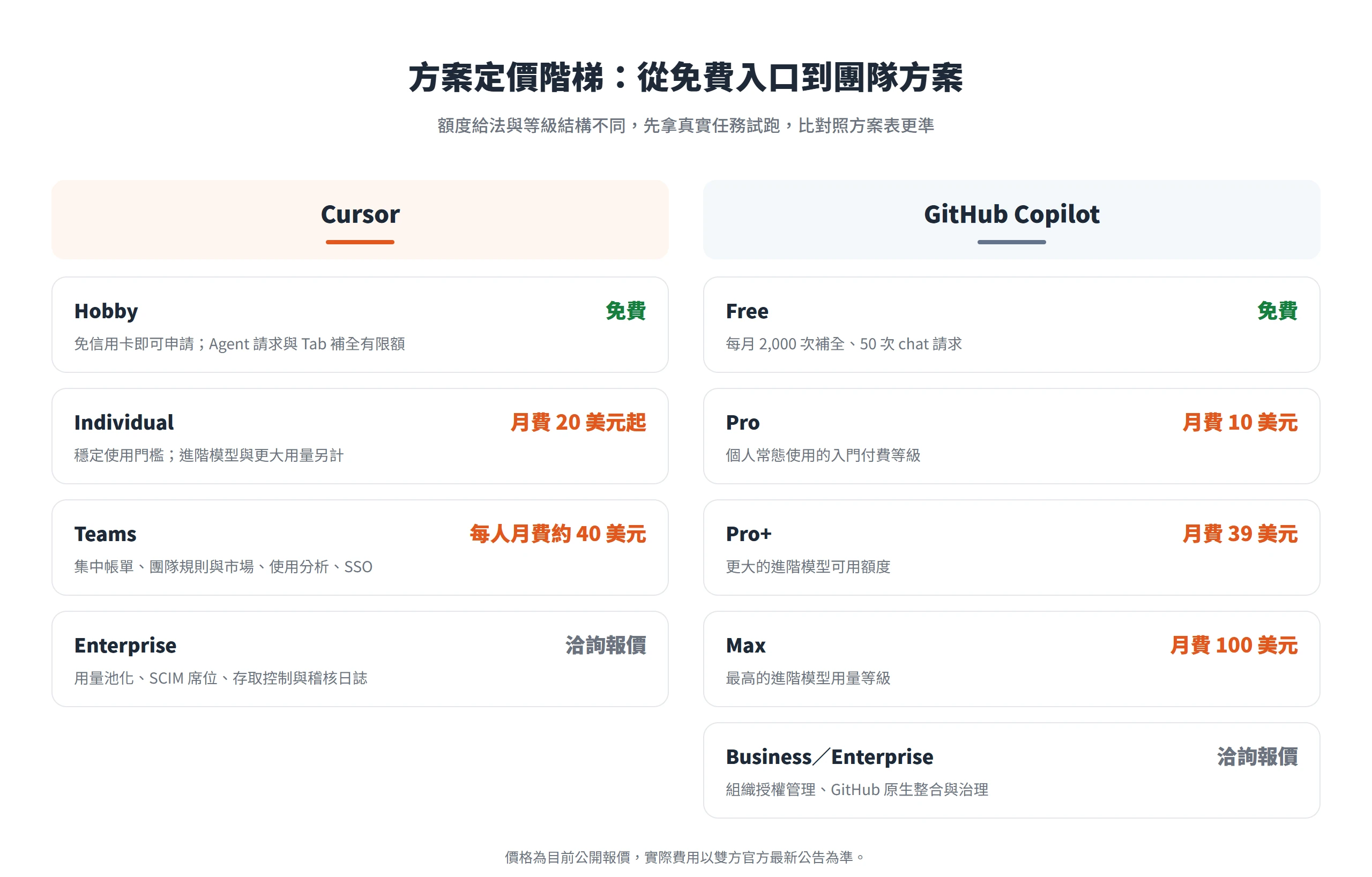1372x877 pixels.
Task: Click the Teams plan name
Action: [106, 534]
